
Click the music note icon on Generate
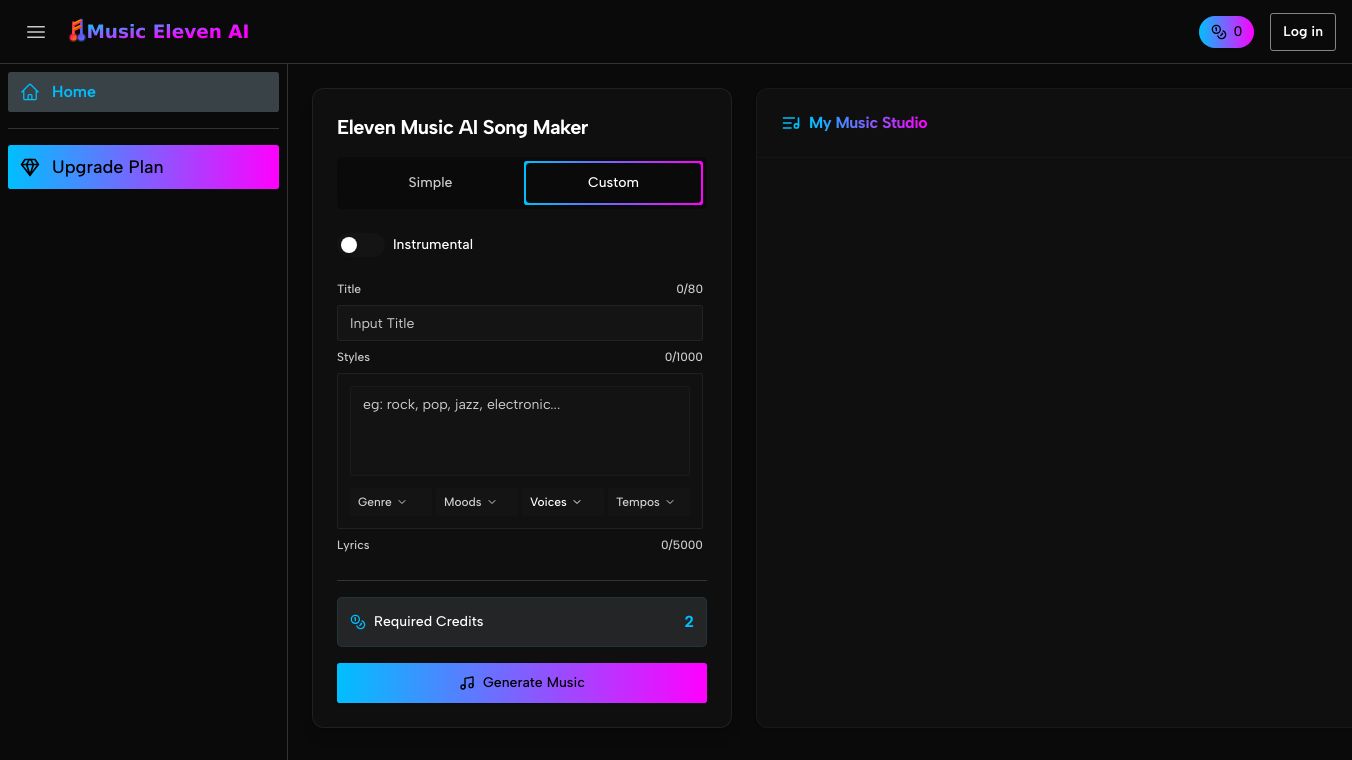point(467,683)
